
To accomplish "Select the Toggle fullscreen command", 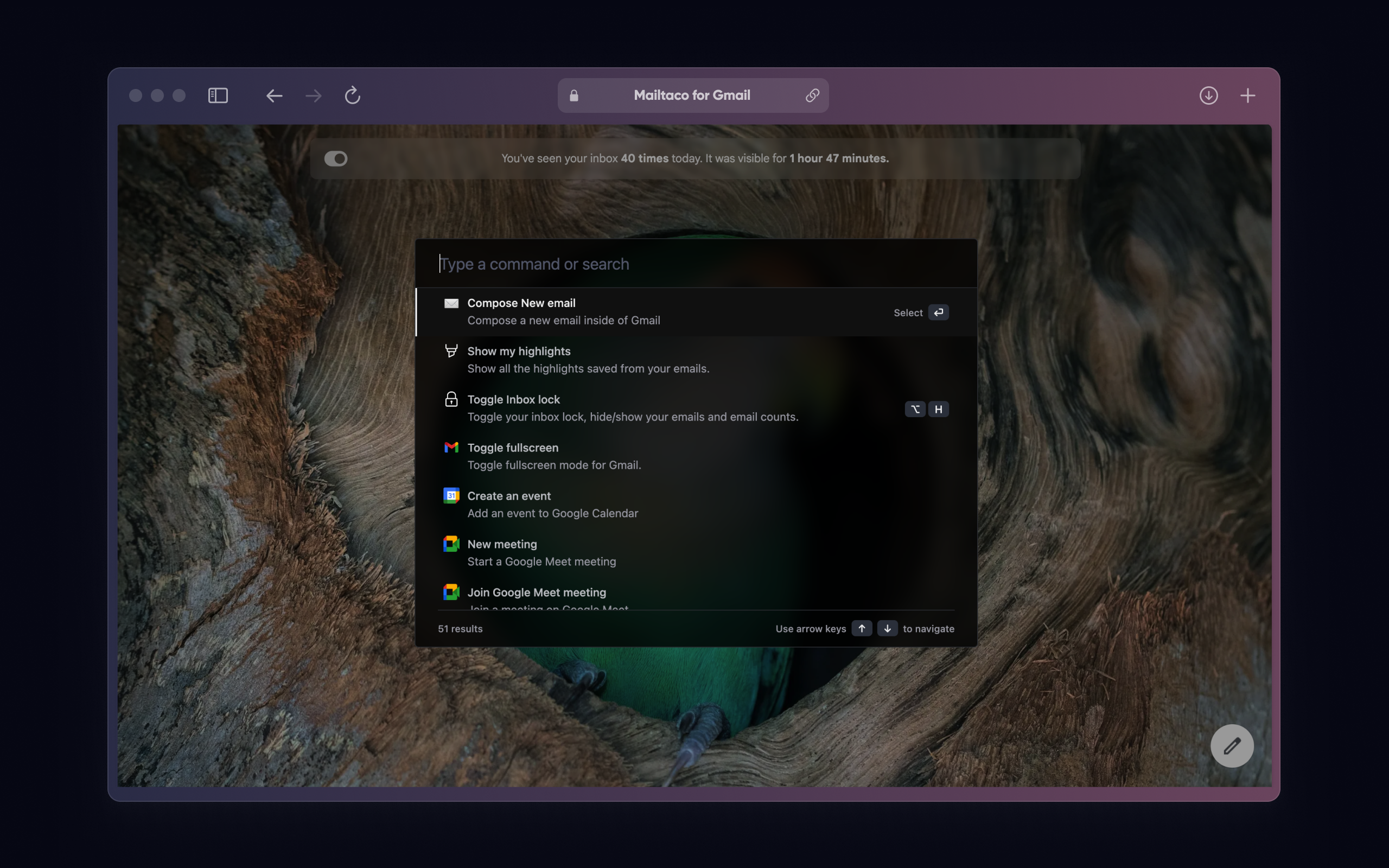I will coord(696,456).
